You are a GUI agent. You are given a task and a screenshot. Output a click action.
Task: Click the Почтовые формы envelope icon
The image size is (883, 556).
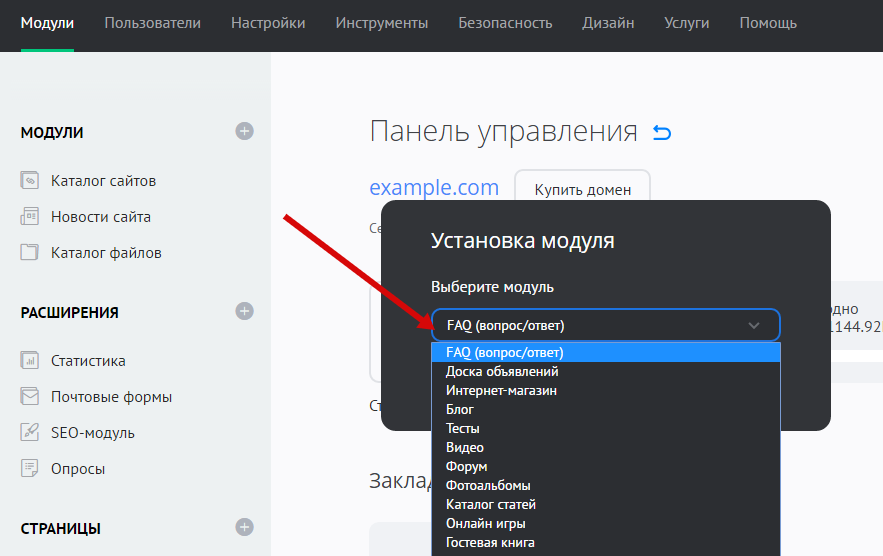point(29,397)
